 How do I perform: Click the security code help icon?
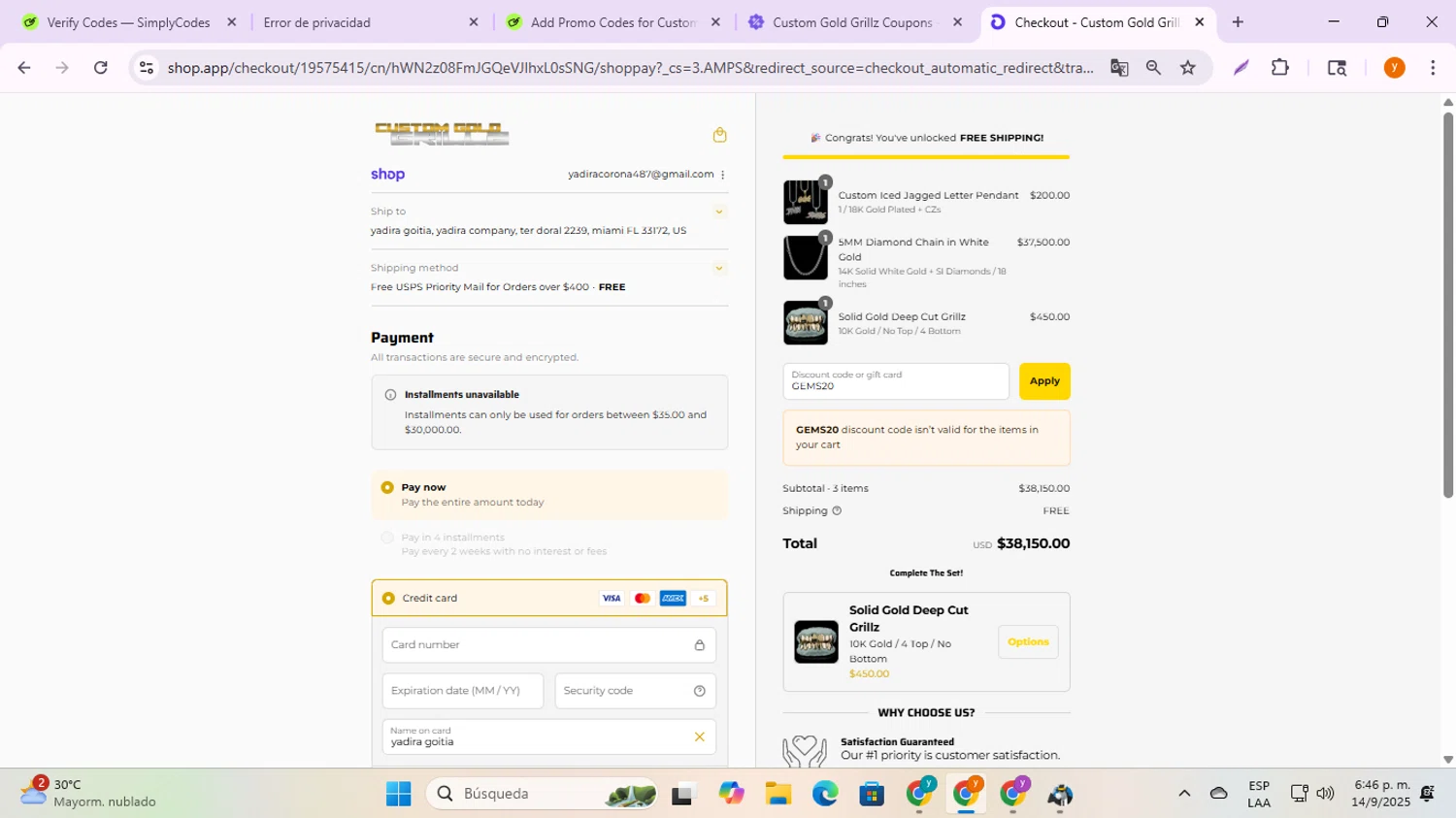[x=699, y=691]
